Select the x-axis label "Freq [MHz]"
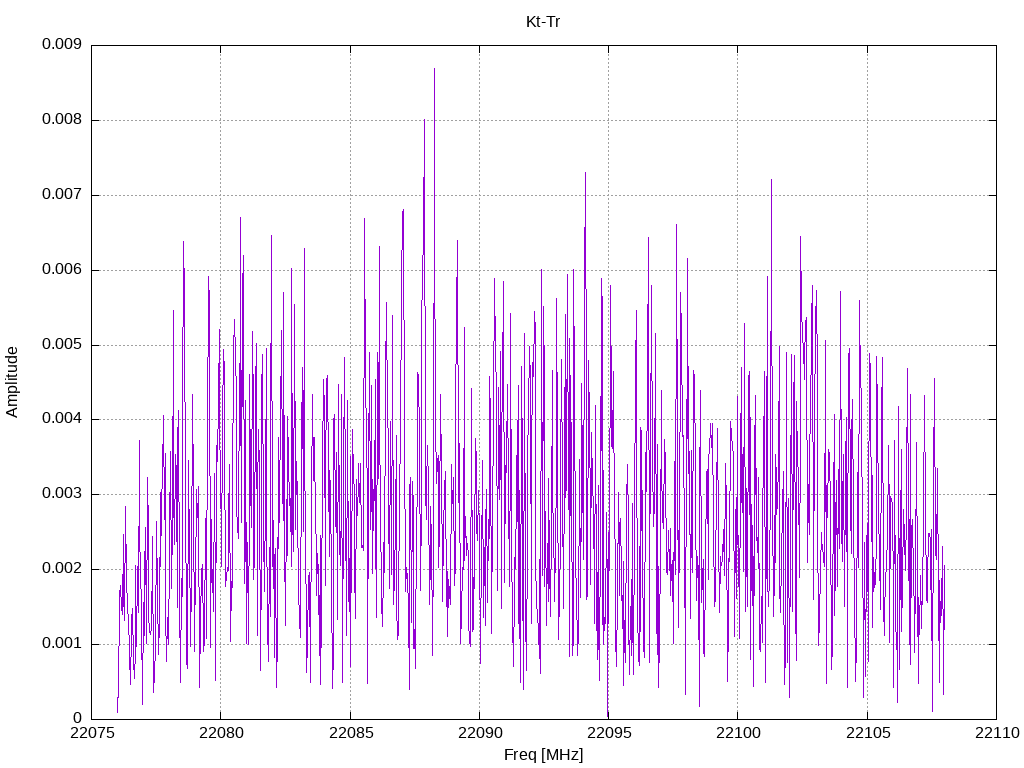Screen dimensions: 1024x768 coord(543,755)
